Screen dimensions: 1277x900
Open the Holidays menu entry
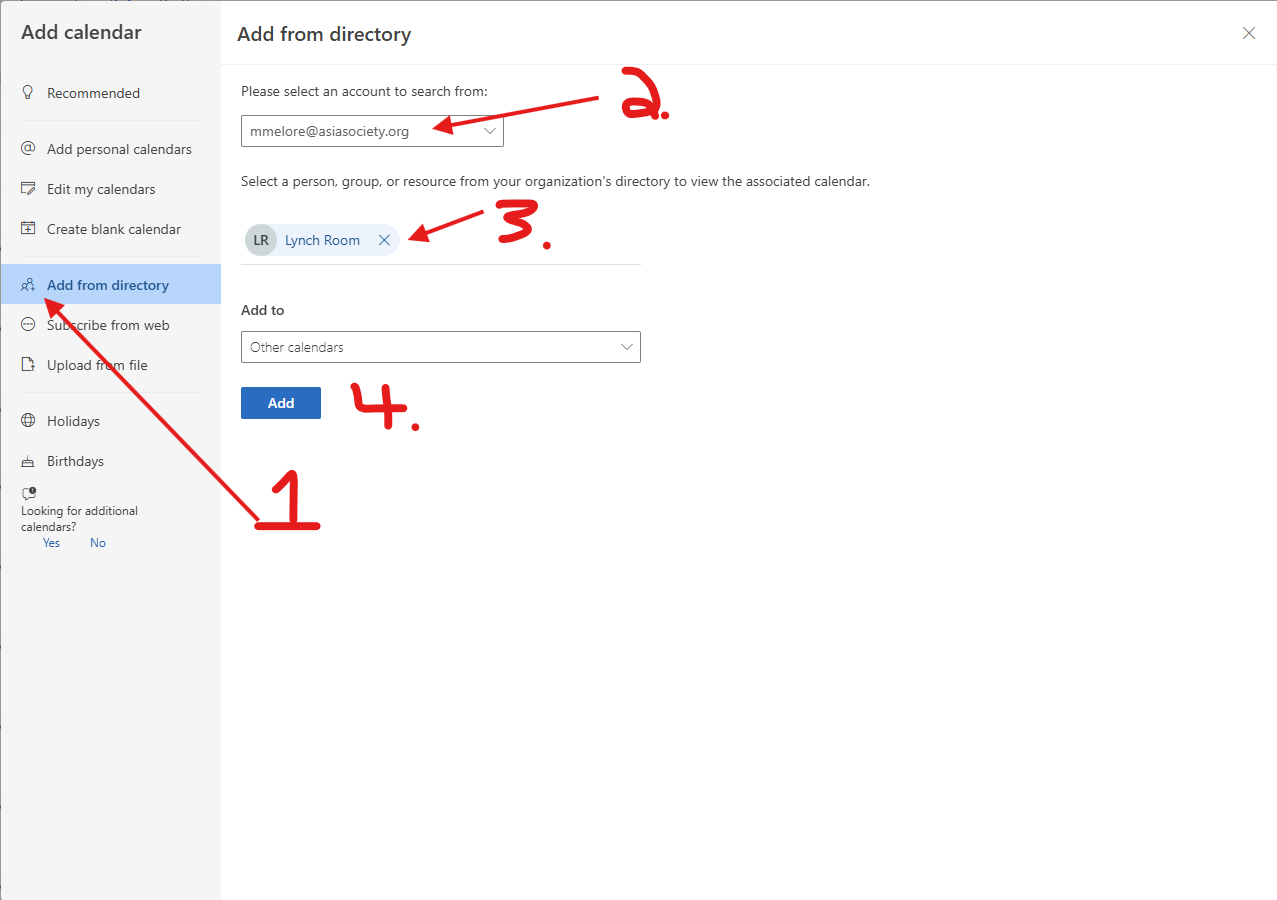[x=73, y=421]
